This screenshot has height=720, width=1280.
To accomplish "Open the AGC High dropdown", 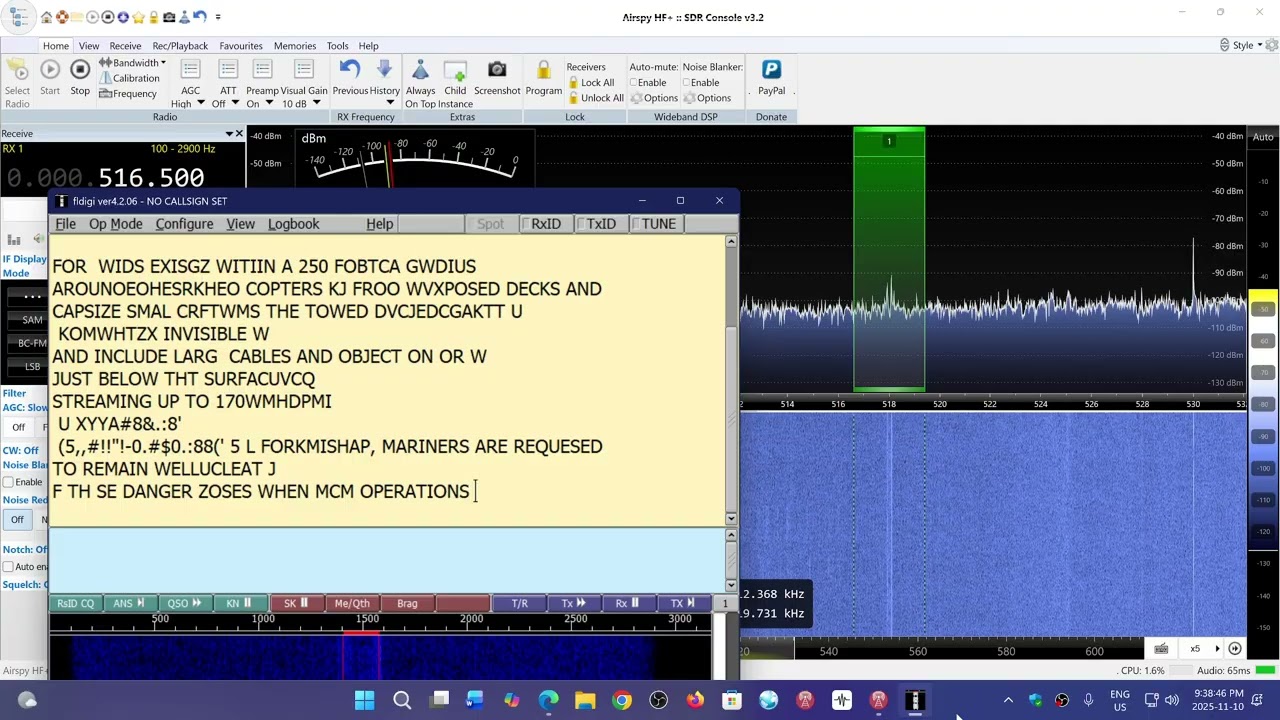I will click(200, 104).
